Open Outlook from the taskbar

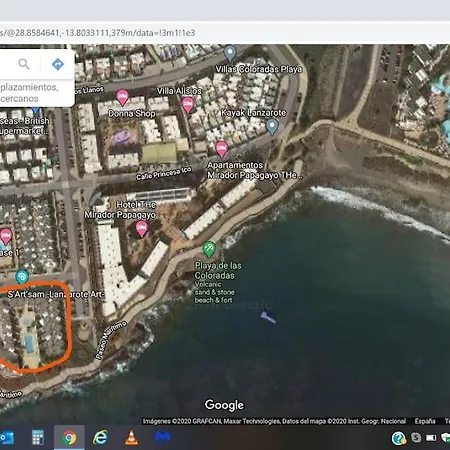point(7,437)
